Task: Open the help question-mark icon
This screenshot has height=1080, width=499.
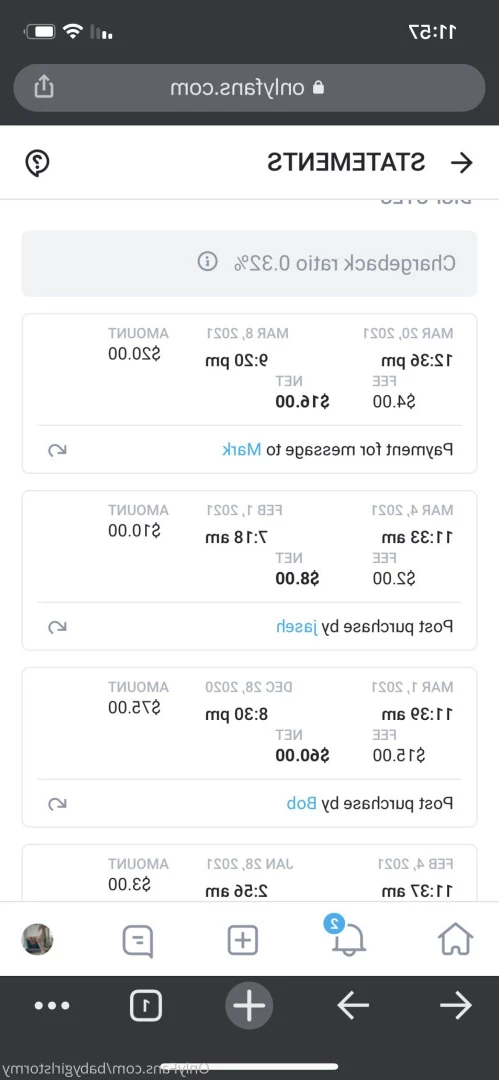Action: point(37,163)
